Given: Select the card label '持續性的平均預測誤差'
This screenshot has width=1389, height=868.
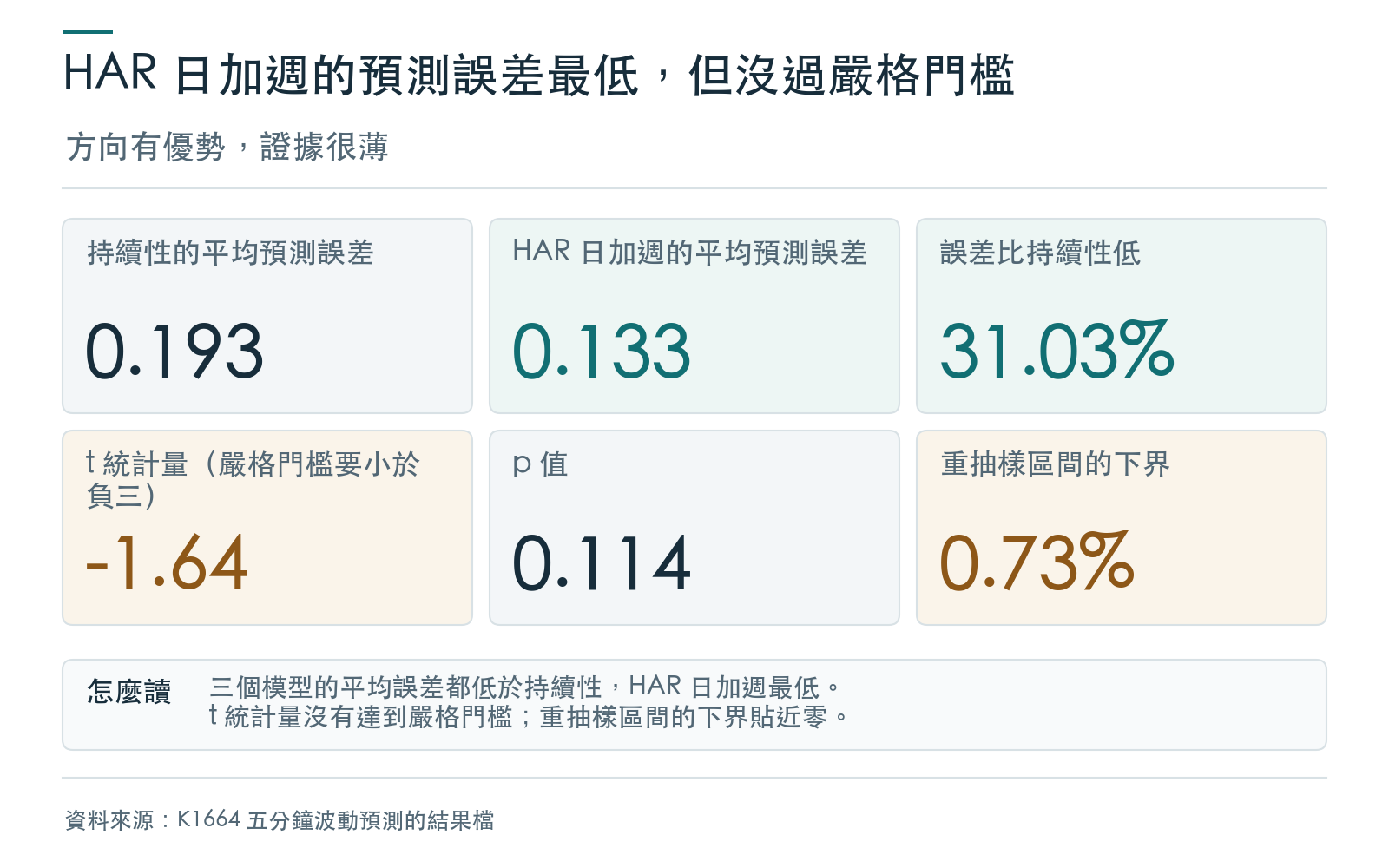Looking at the screenshot, I should [x=230, y=253].
